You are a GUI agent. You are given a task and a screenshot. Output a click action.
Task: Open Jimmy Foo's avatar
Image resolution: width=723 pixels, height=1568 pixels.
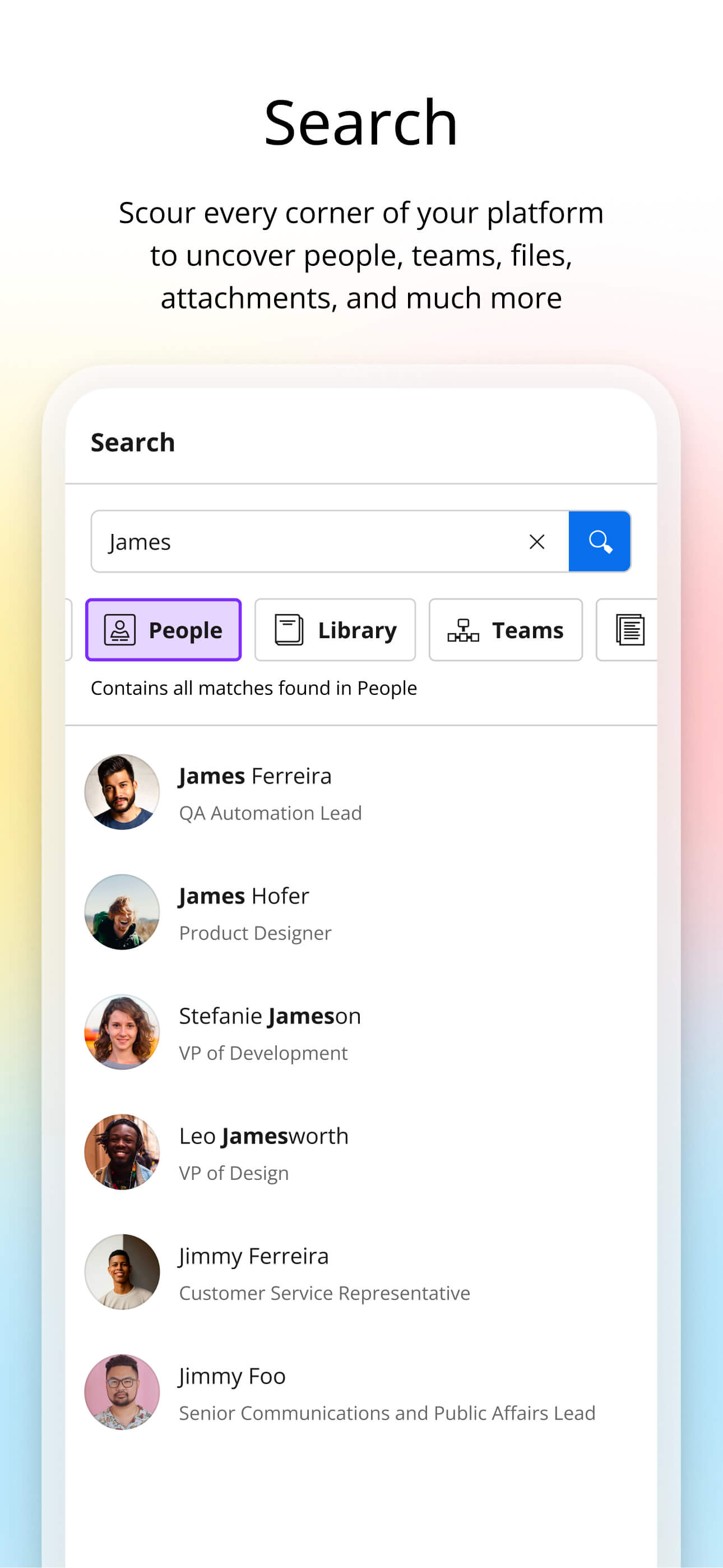(122, 1391)
